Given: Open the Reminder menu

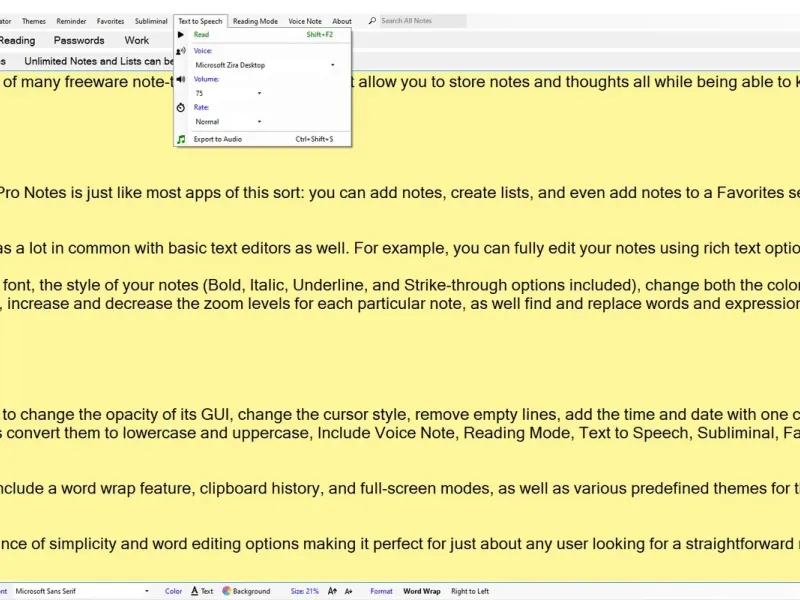Looking at the screenshot, I should [x=71, y=21].
